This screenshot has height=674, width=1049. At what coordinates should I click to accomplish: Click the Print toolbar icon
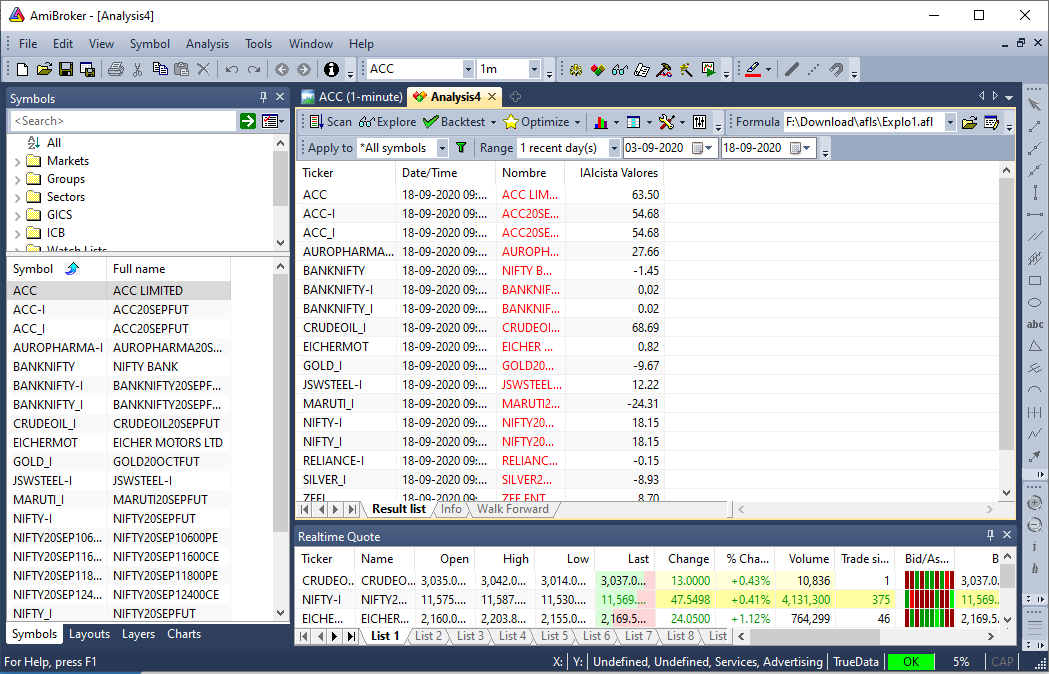[116, 69]
